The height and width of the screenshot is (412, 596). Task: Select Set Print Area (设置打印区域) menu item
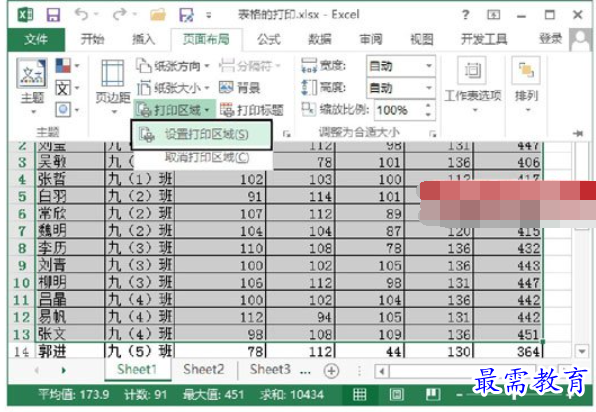point(201,135)
